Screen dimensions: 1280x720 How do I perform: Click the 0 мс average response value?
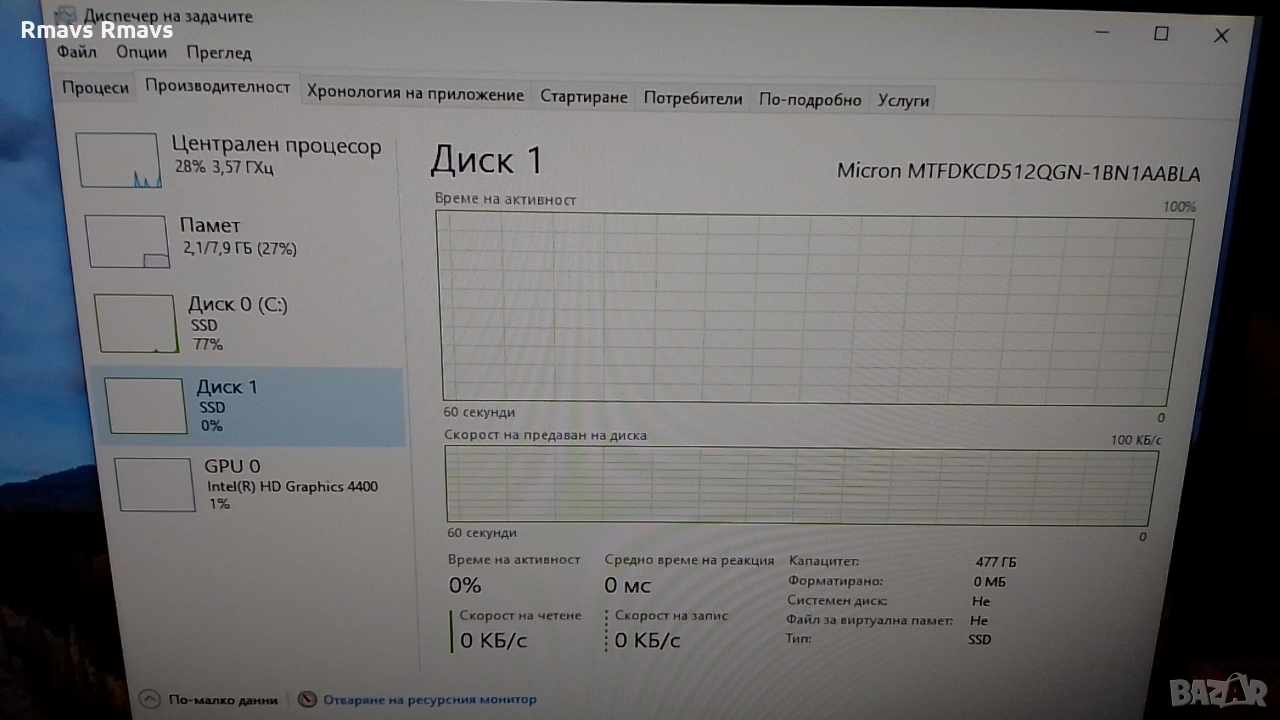click(628, 586)
